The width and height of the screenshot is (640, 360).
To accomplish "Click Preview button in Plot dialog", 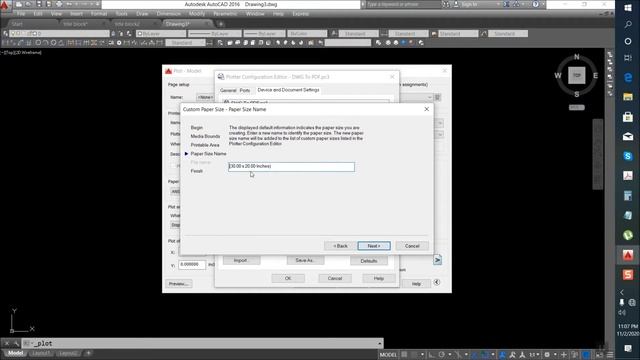I will [179, 284].
